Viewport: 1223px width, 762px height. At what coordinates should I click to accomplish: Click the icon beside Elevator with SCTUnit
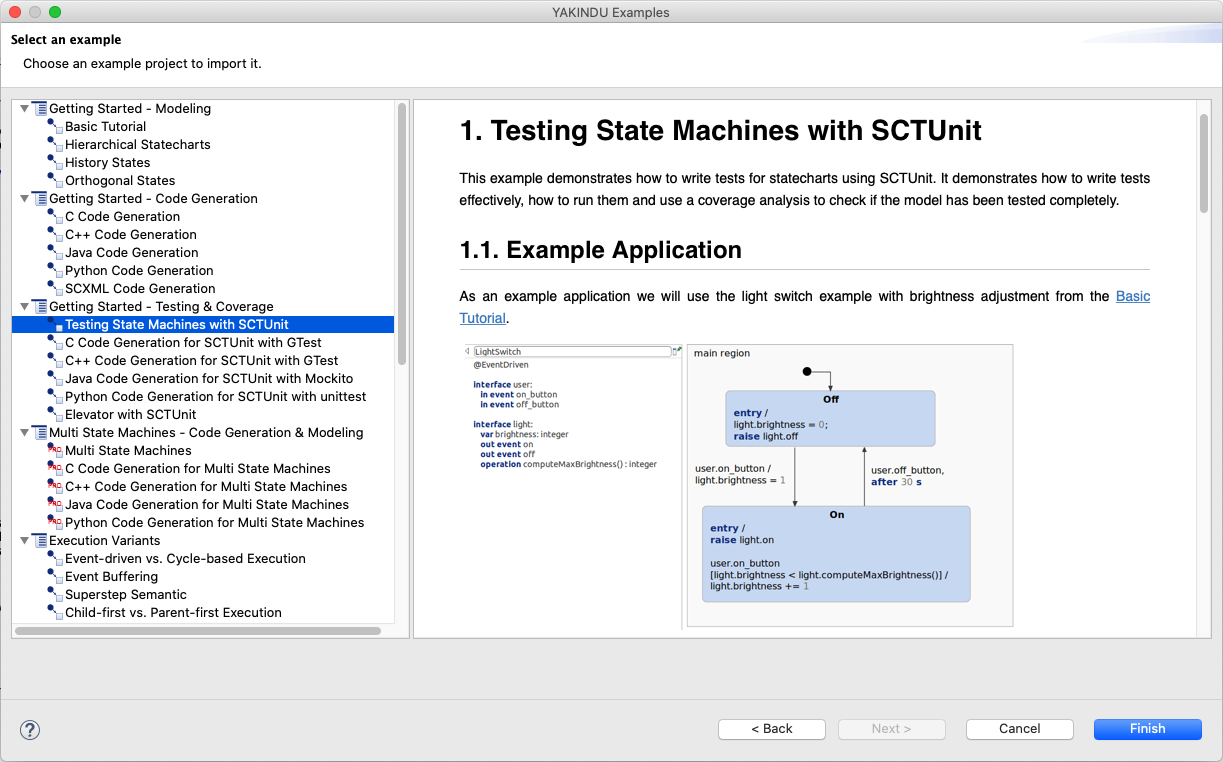pyautogui.click(x=56, y=415)
